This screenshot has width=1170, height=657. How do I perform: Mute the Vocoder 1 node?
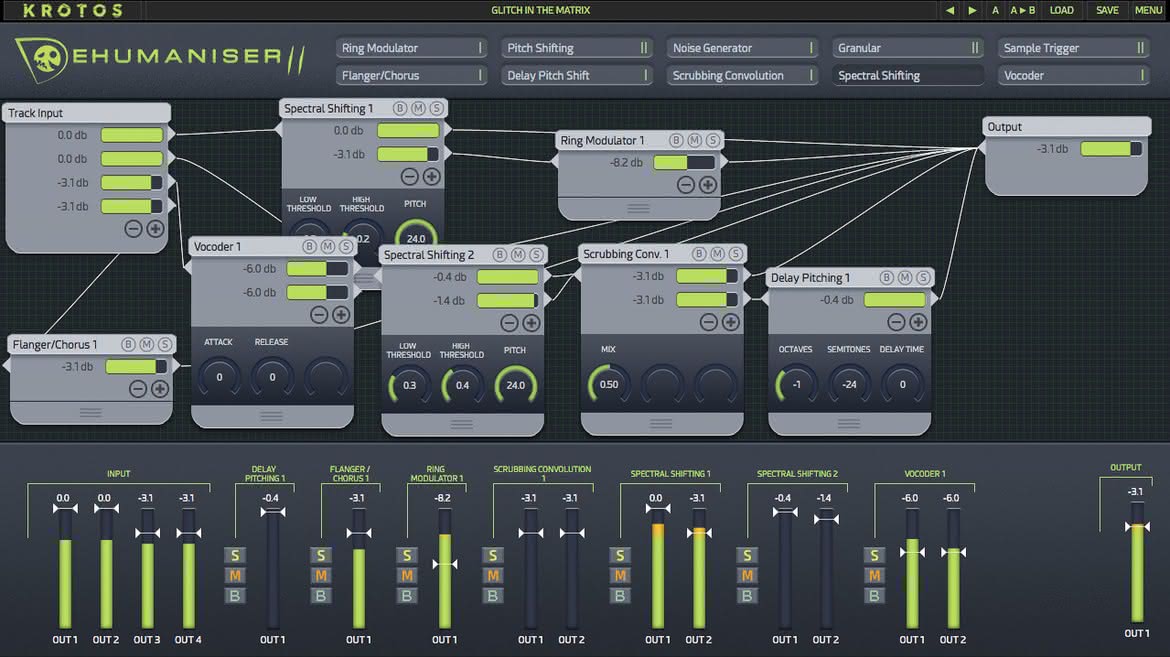pos(328,246)
